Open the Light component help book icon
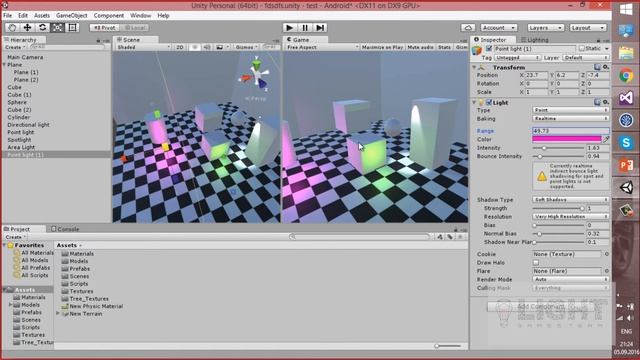640x360 pixels. pos(598,102)
